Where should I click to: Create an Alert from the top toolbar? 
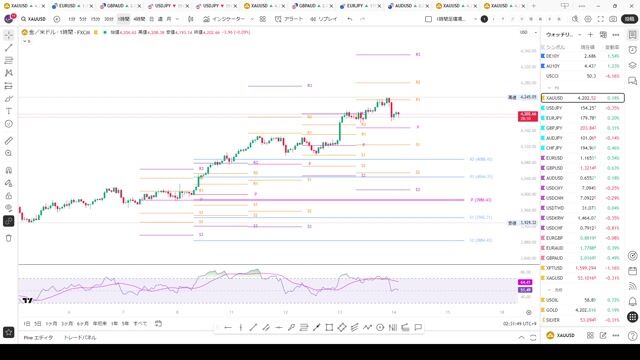pos(289,19)
